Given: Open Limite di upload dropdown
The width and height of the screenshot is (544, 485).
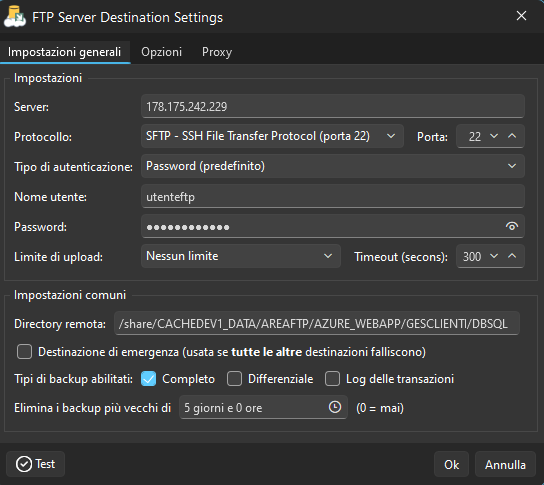Looking at the screenshot, I should [x=241, y=256].
